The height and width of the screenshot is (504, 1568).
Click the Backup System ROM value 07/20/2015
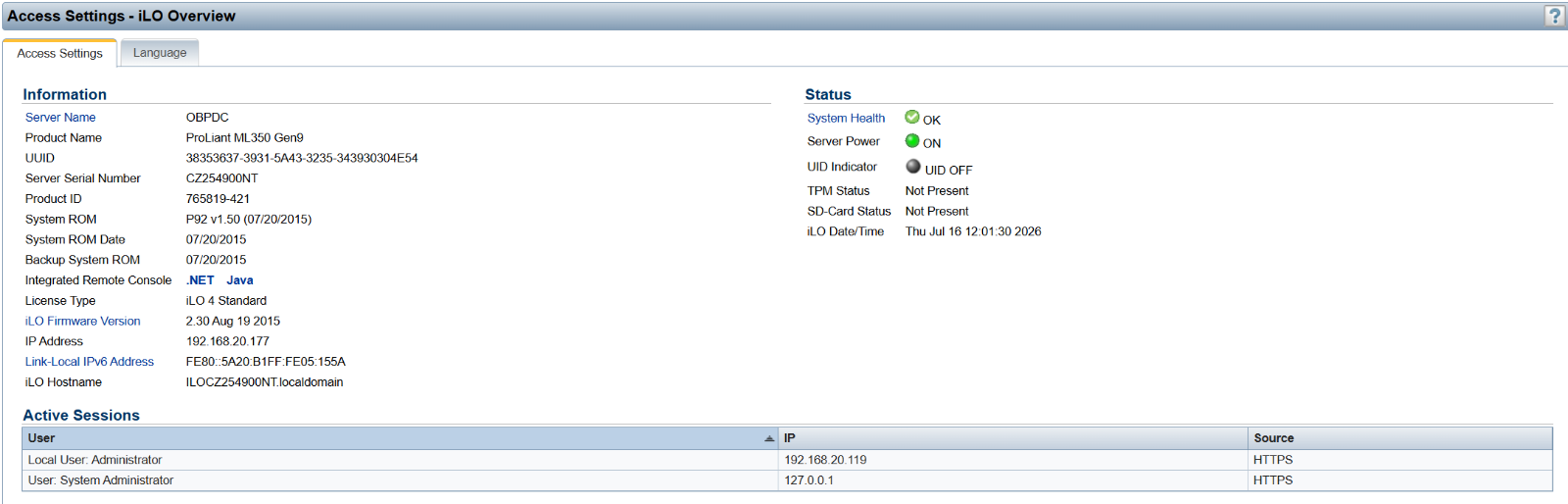tap(217, 260)
